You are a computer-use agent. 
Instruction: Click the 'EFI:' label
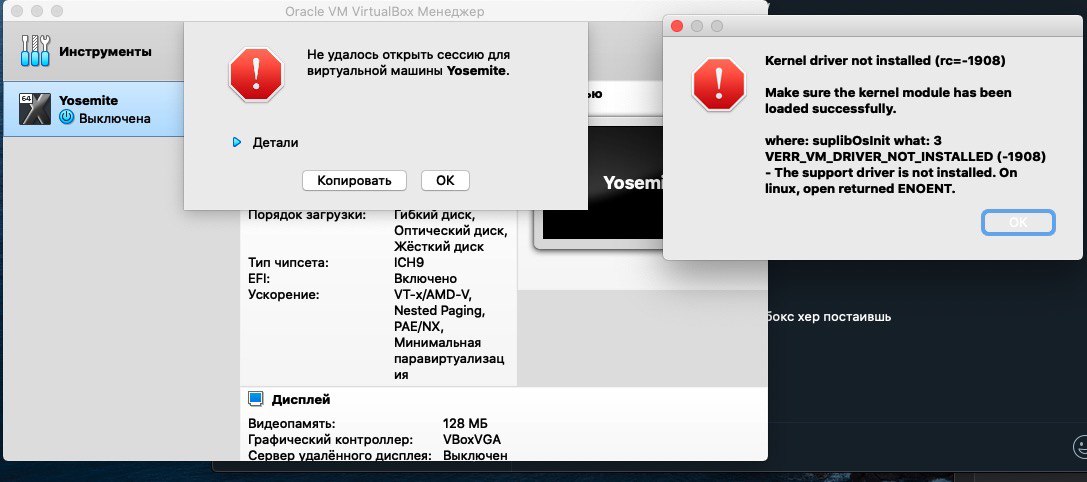pos(259,279)
